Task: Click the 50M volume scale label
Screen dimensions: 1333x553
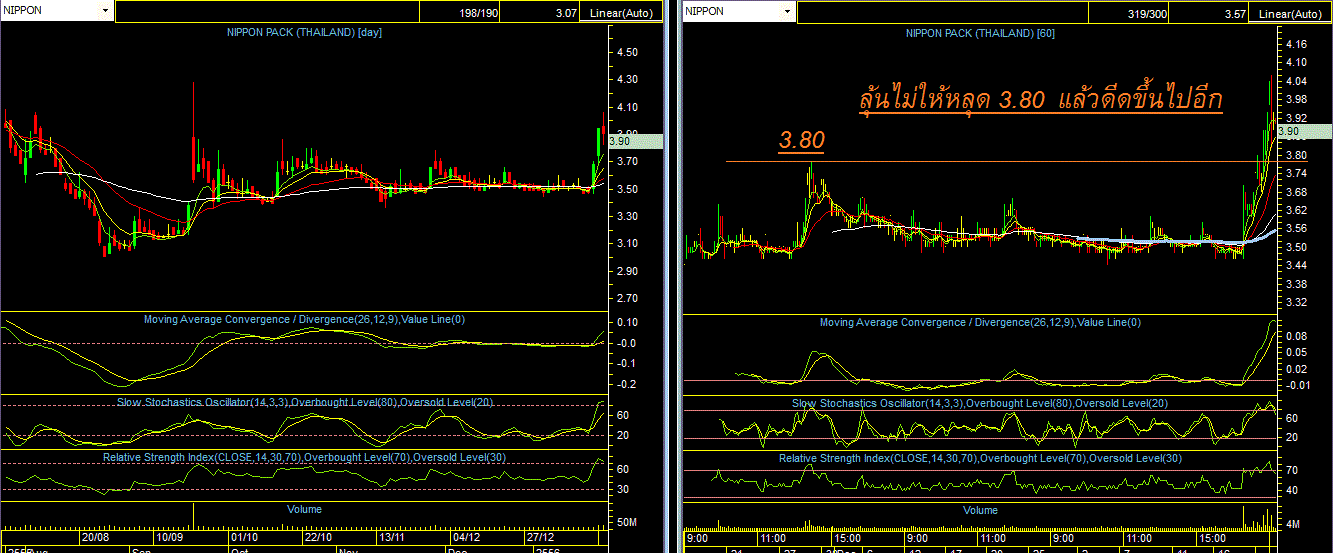Action: (x=629, y=523)
